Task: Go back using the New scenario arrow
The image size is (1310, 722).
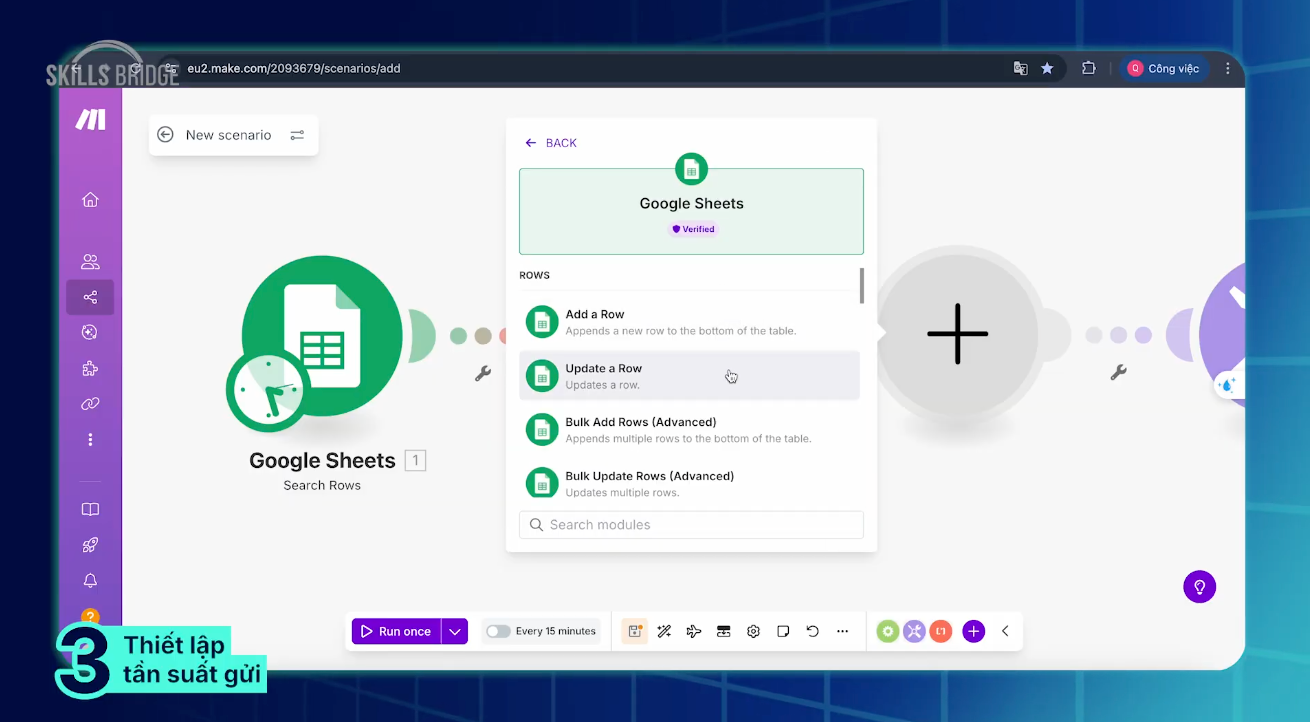Action: 166,135
